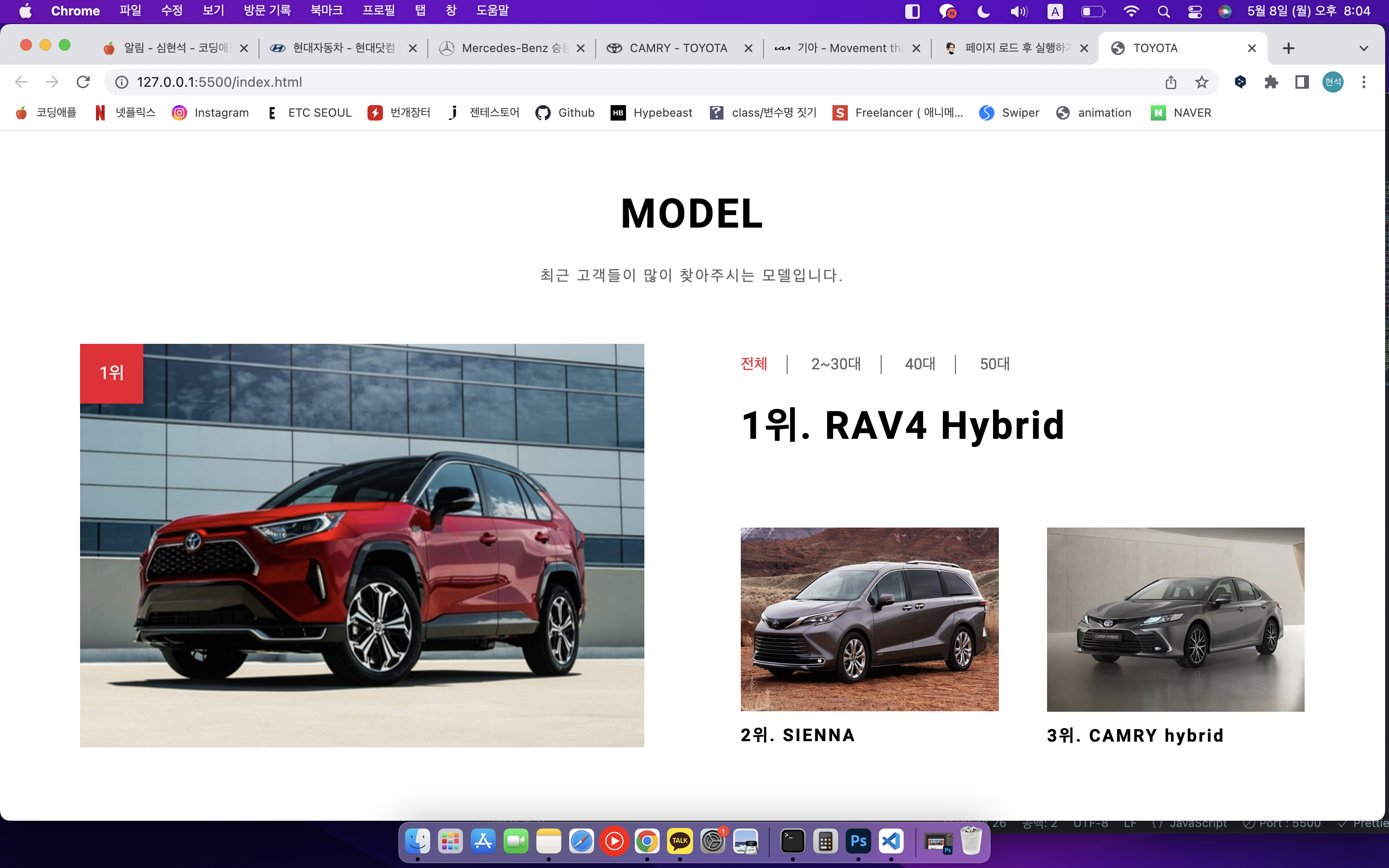Open the 도움말 menu
This screenshot has width=1389, height=868.
(492, 11)
